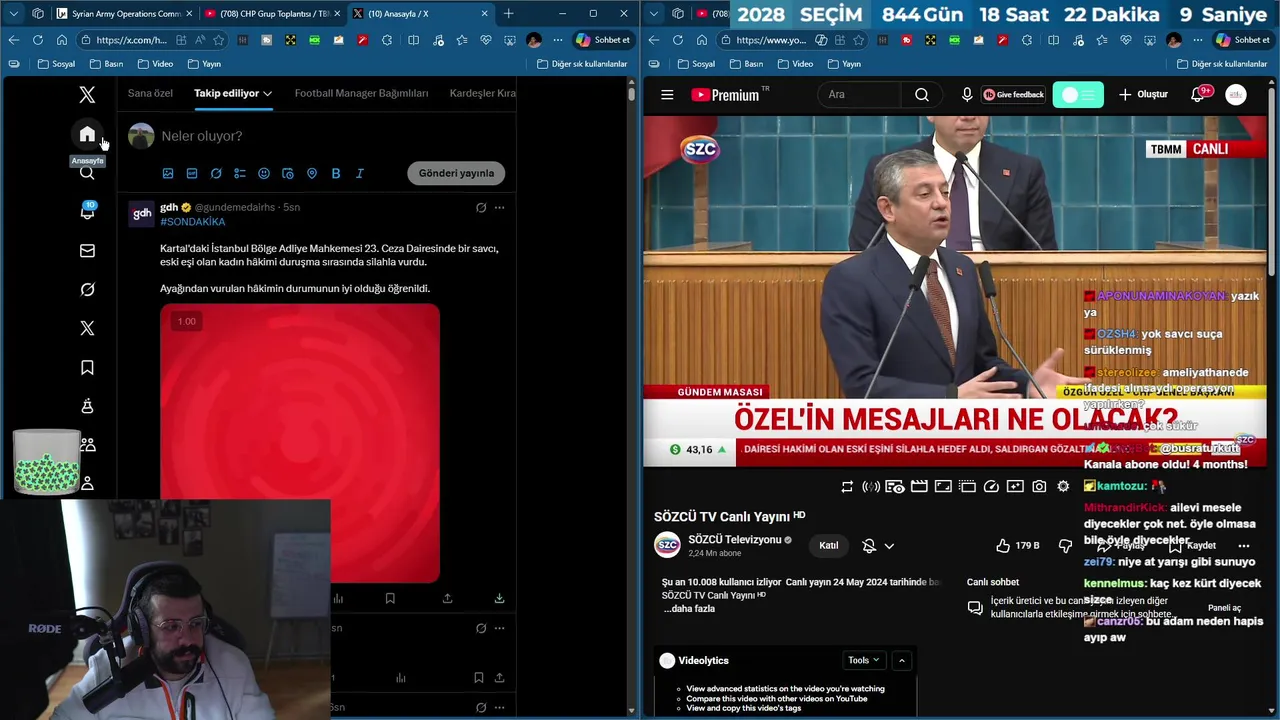Click Oluştur create button on YouTube
1280x720 pixels.
[1143, 95]
